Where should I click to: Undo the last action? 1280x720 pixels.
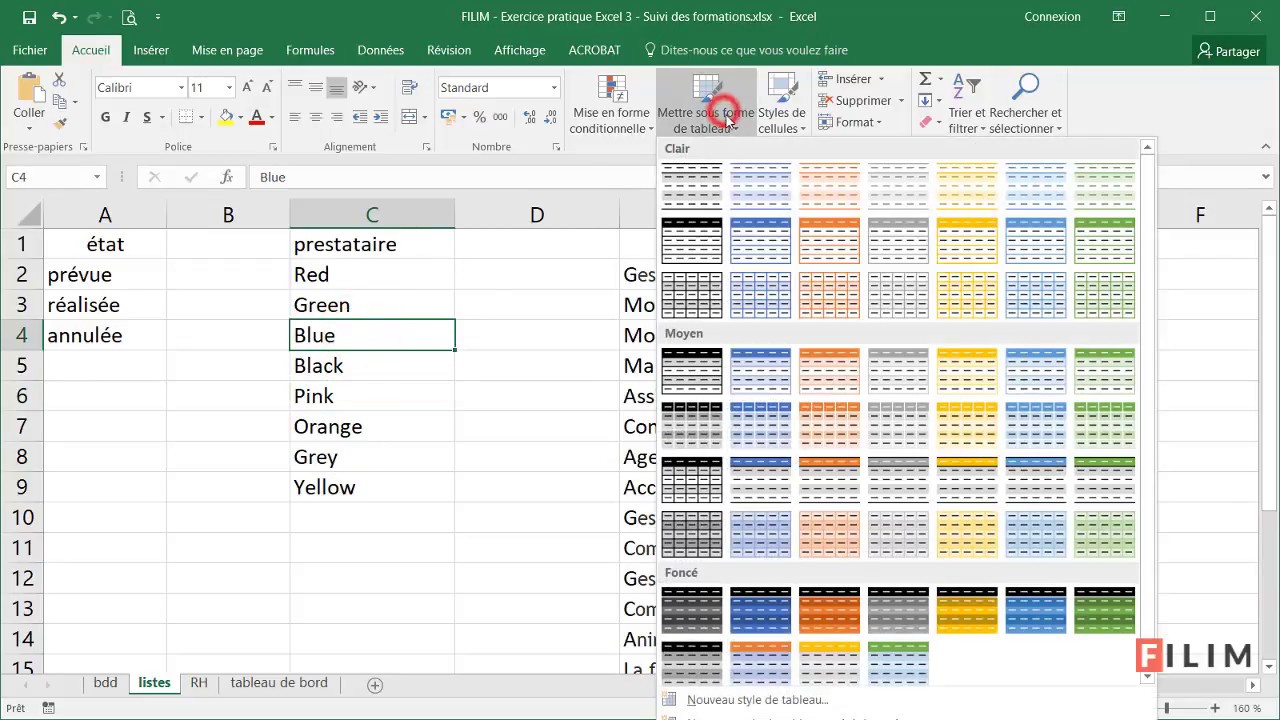tap(59, 17)
